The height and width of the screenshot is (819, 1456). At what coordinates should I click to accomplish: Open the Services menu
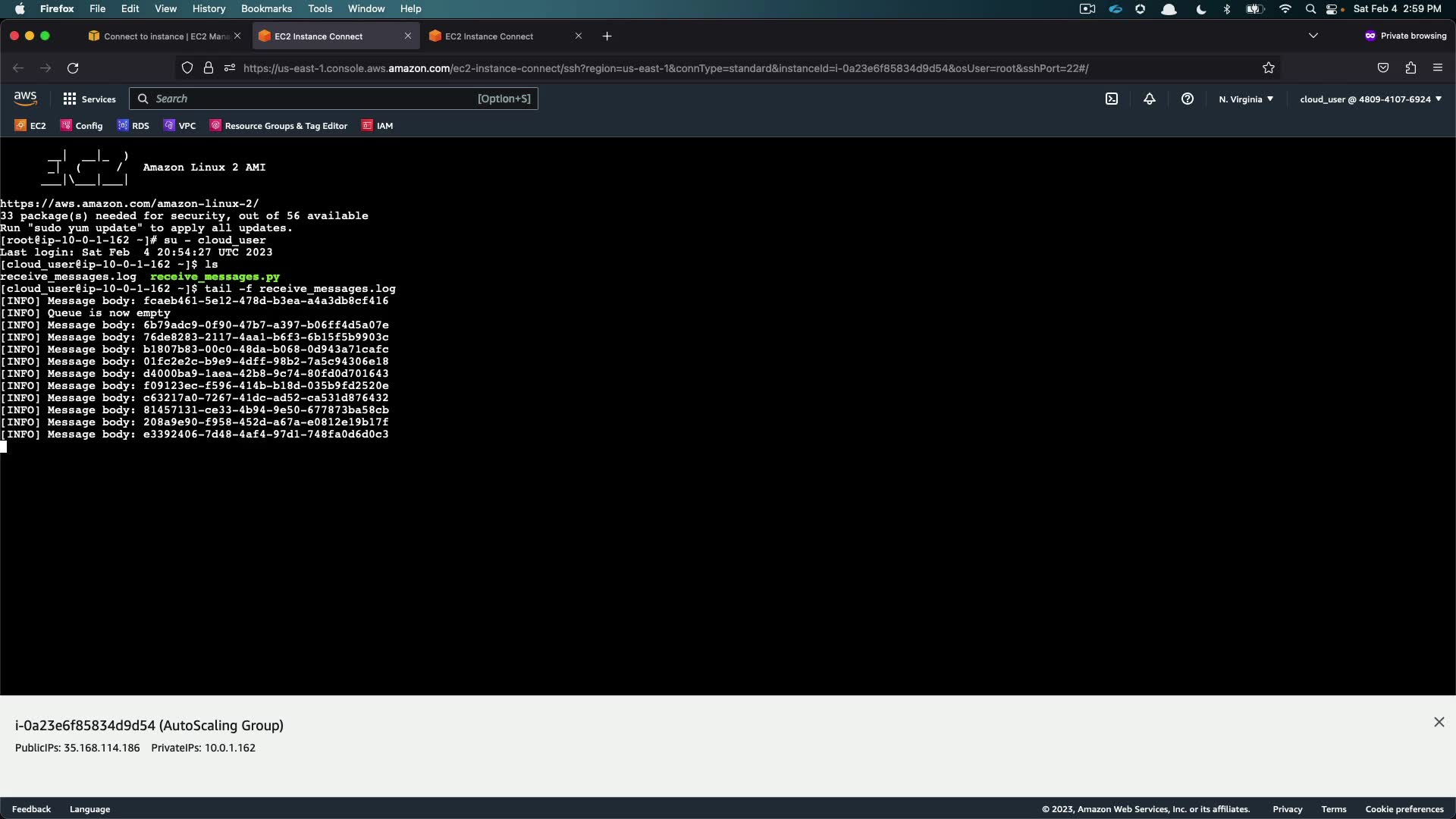89,99
